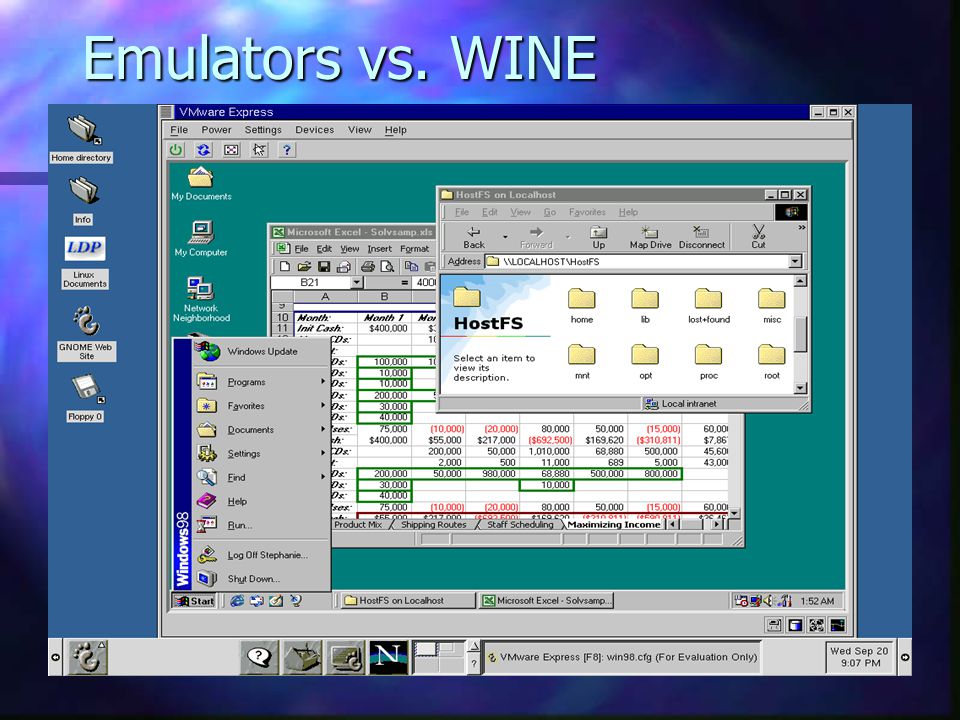This screenshot has height=720, width=960.
Task: Expand Back button history dropdown arrow
Action: (x=505, y=237)
